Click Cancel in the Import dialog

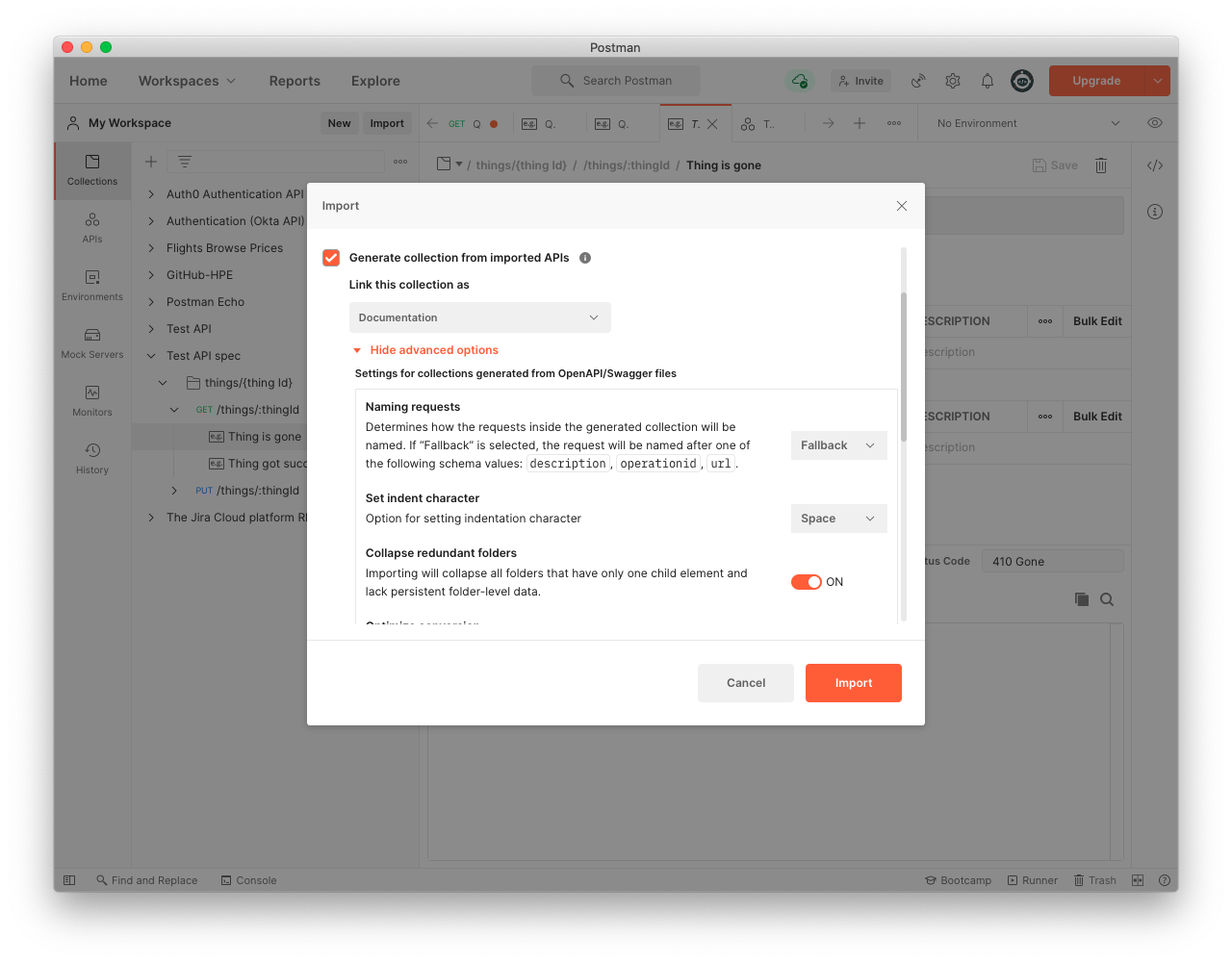pos(746,683)
